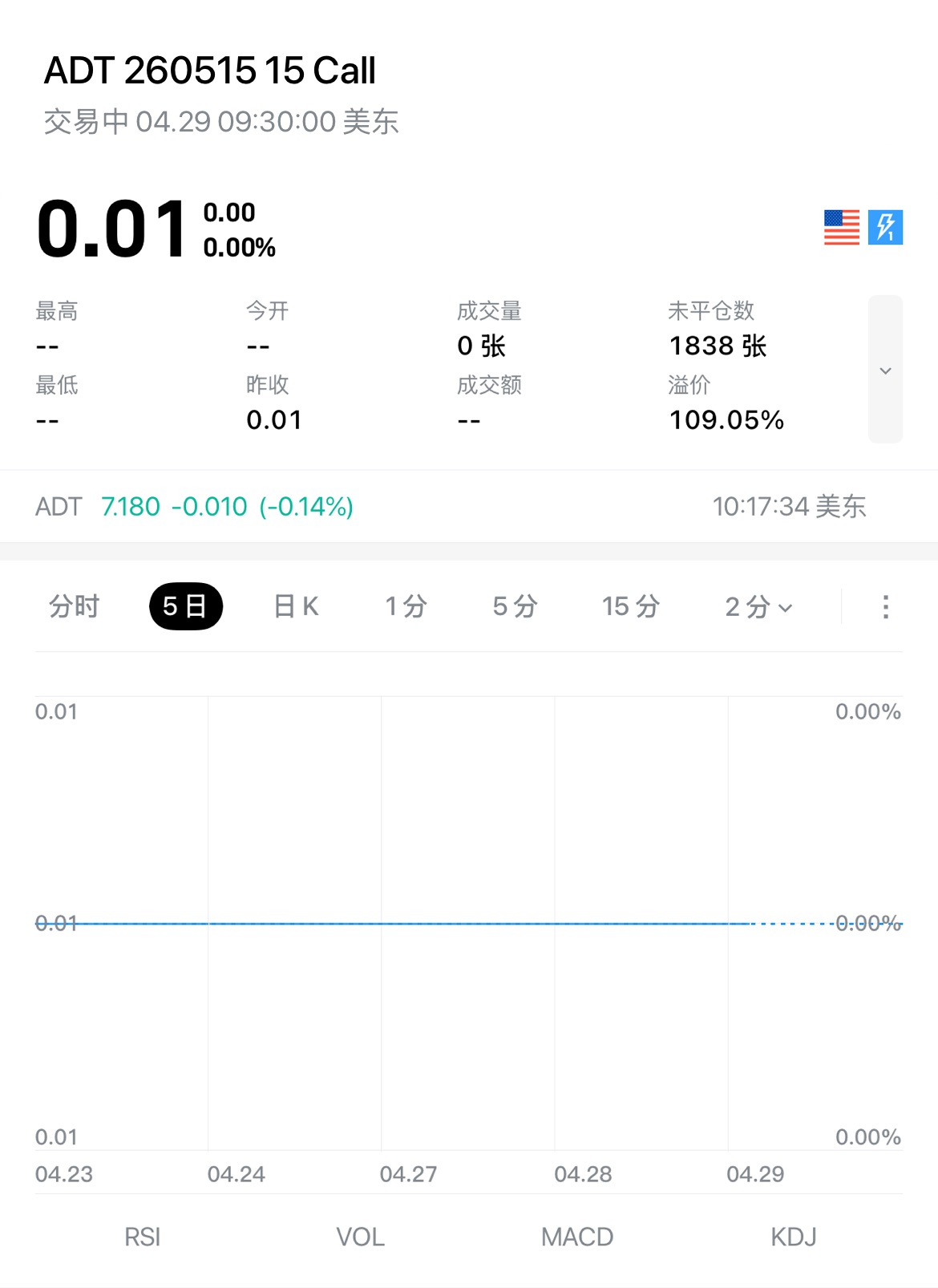938x1288 pixels.
Task: Show the KDJ indicator
Action: pos(794,1237)
